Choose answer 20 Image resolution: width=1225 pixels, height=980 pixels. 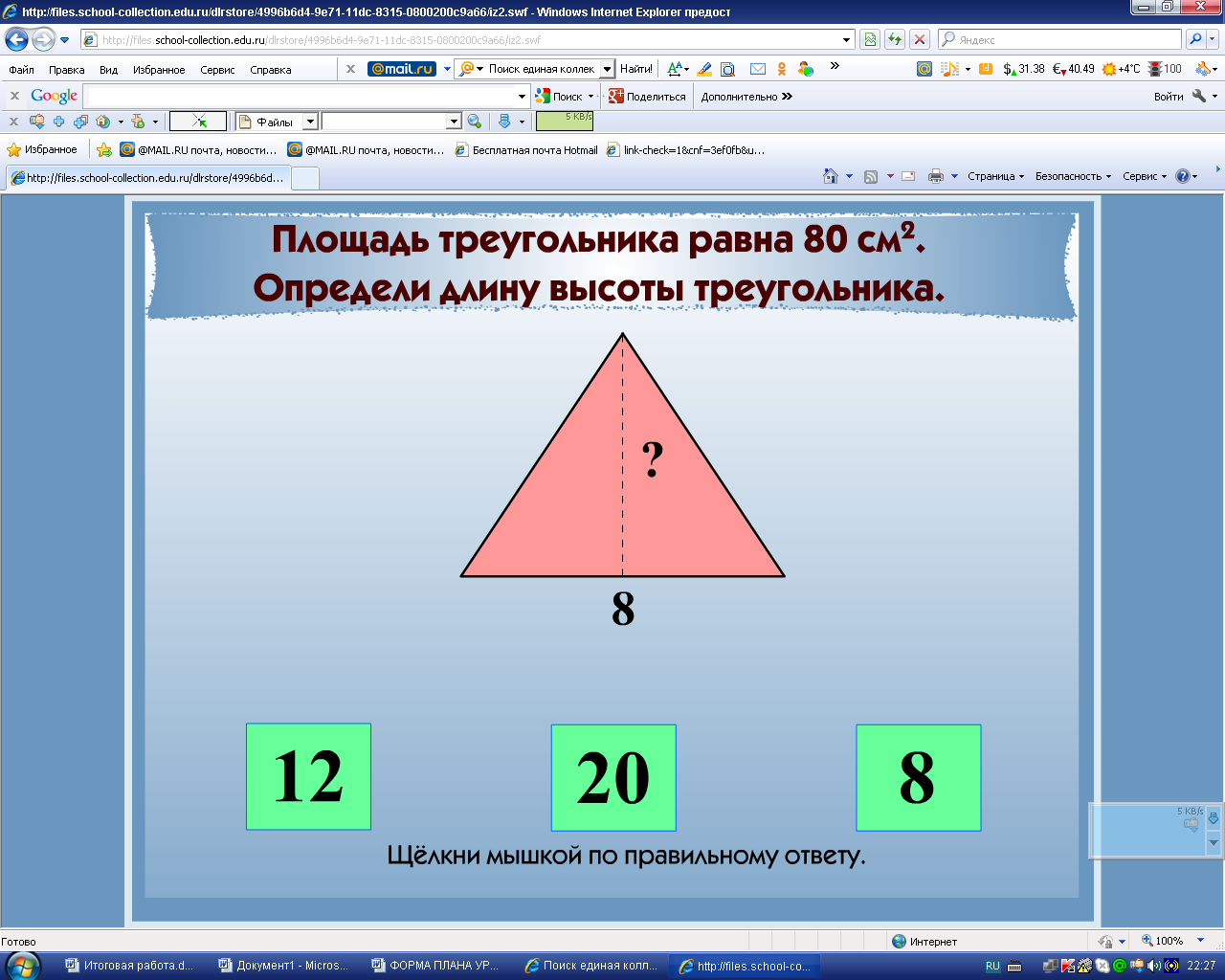(613, 777)
